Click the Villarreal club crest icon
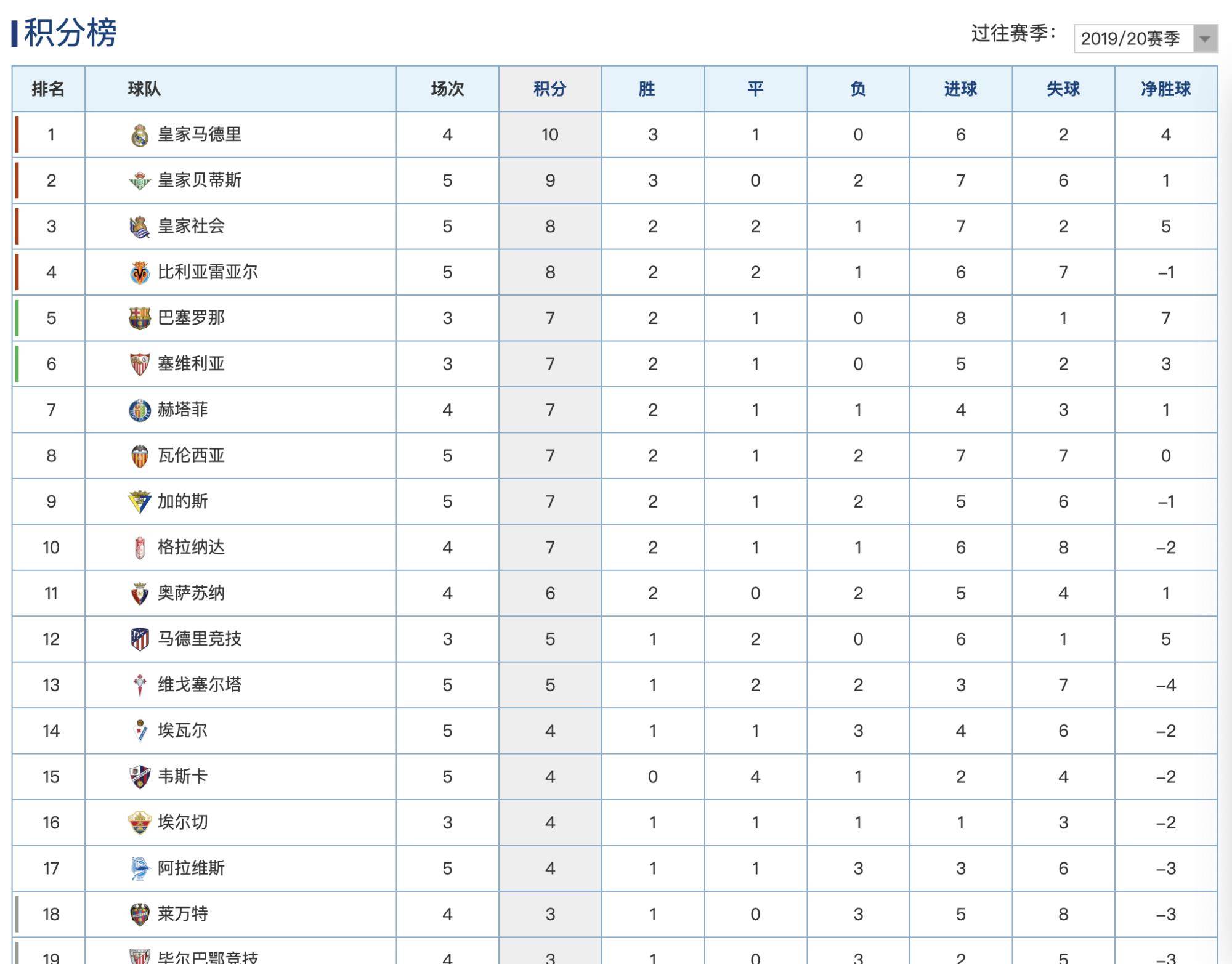 click(x=140, y=272)
